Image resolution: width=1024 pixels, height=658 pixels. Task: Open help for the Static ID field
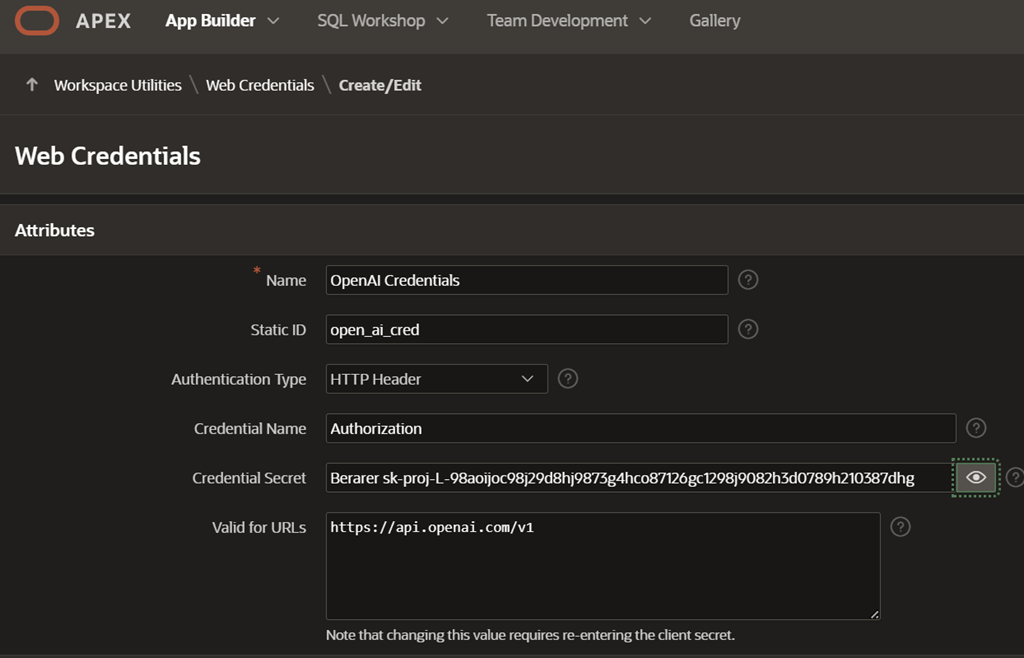point(747,329)
